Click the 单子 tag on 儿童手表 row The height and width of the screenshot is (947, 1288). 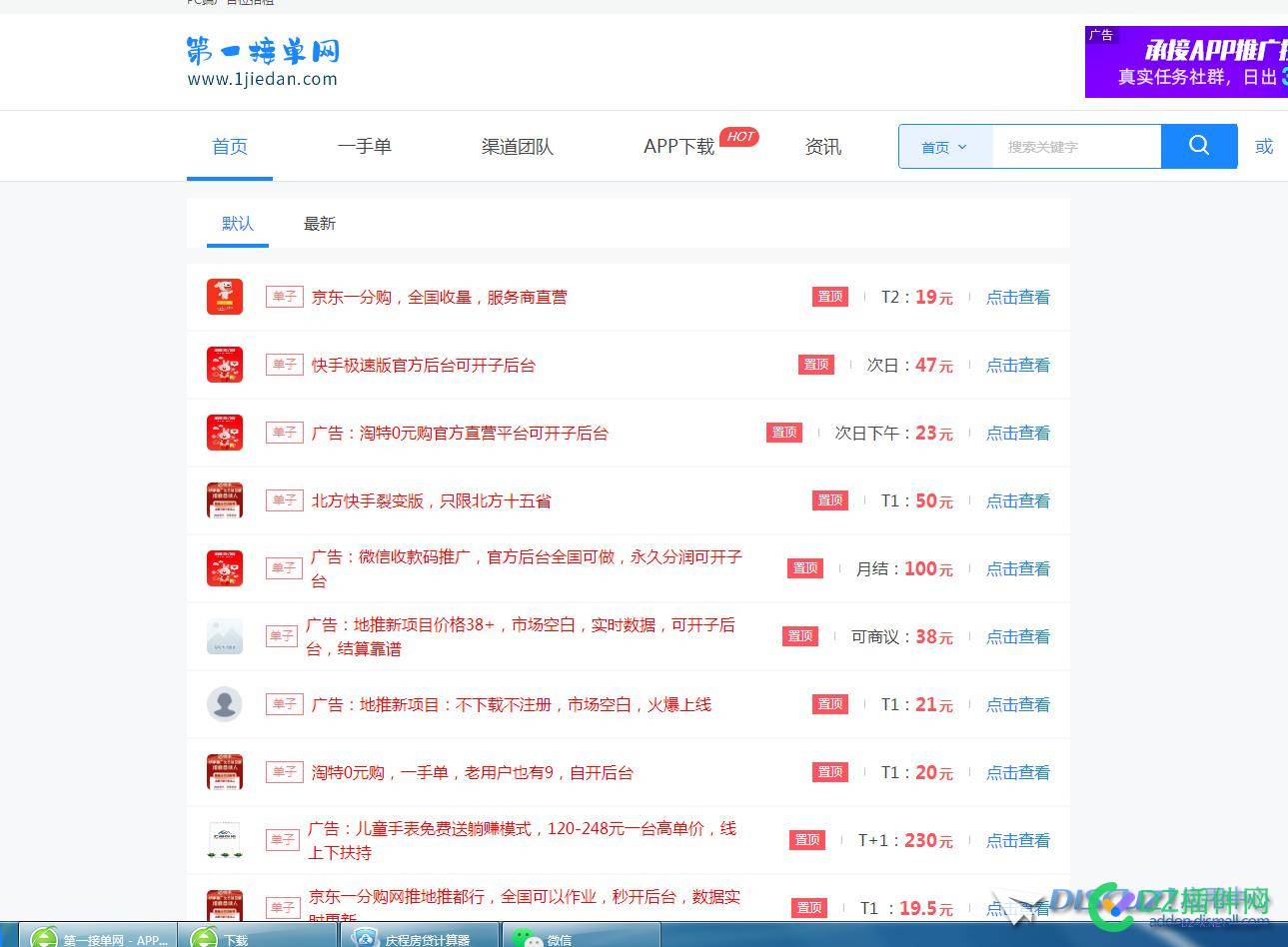[285, 840]
